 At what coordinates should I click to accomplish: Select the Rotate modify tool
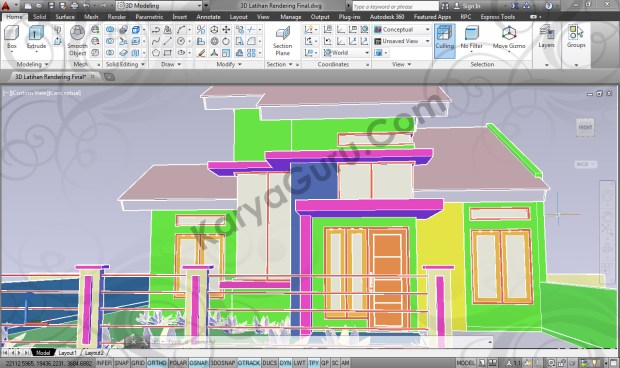point(226,41)
